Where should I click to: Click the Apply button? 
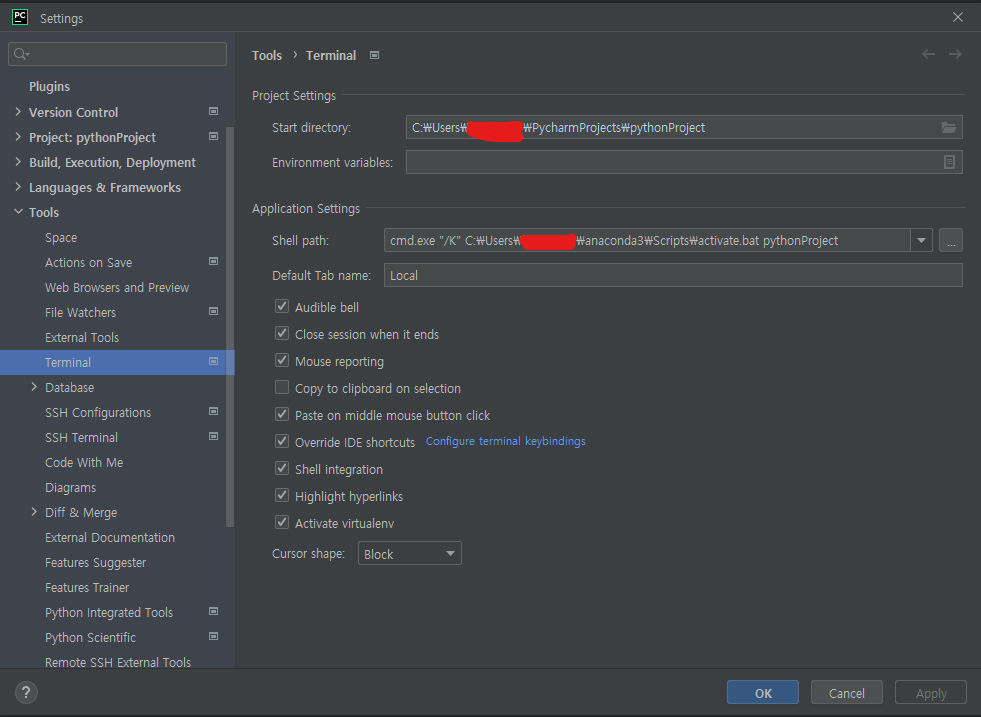931,693
